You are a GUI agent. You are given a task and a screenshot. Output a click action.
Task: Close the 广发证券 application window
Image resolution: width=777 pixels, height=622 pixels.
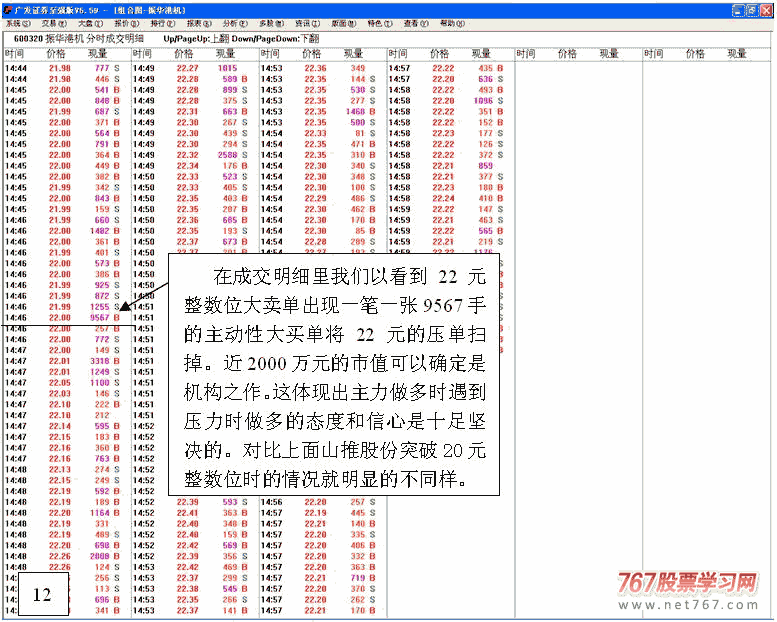766,9
